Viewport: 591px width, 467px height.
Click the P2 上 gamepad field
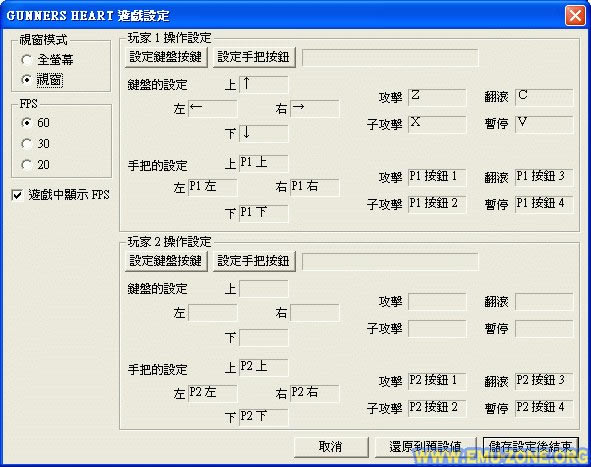(263, 367)
